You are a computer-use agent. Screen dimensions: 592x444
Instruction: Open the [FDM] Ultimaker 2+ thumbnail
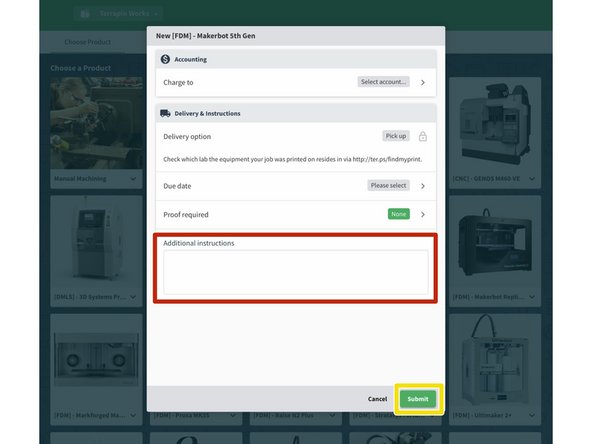(495, 359)
